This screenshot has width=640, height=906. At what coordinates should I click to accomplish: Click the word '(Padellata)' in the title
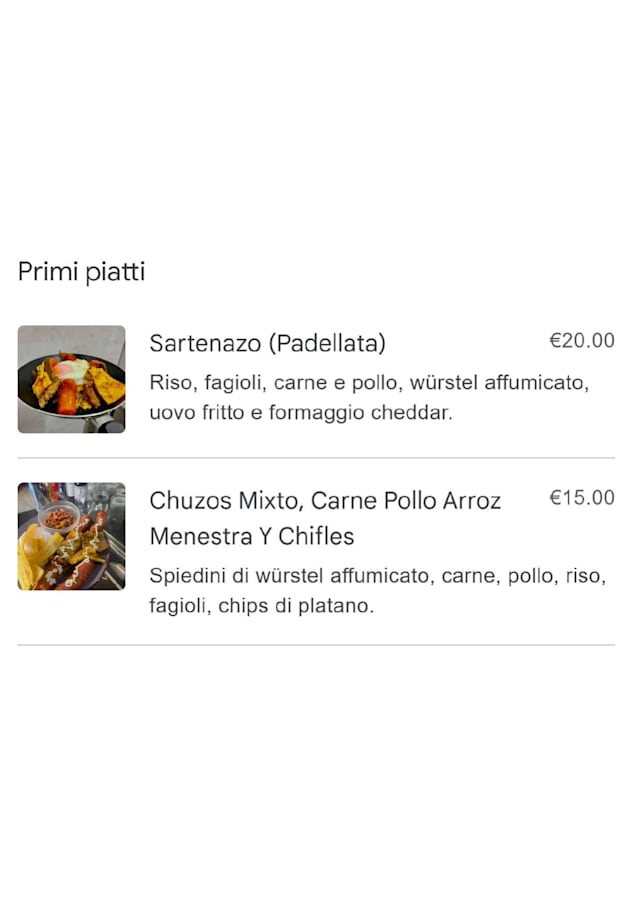tap(326, 343)
